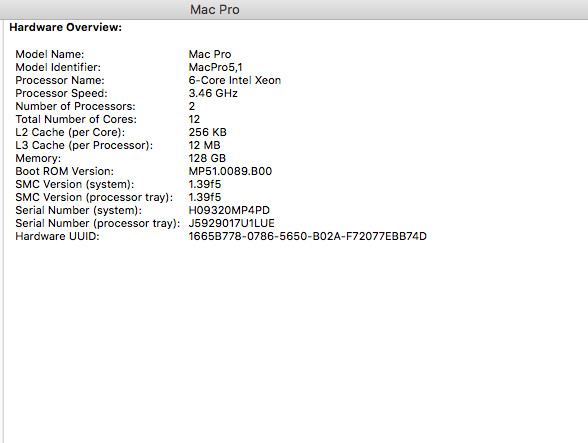Screen dimensions: 588x443
Task: Select the Hardware Overview heading
Action: point(66,27)
